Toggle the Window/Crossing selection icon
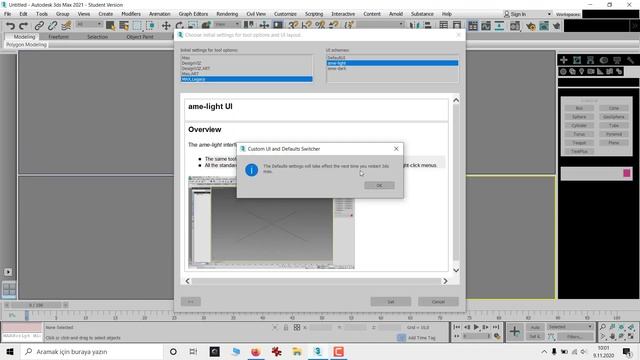This screenshot has width=640, height=360. 151,26
